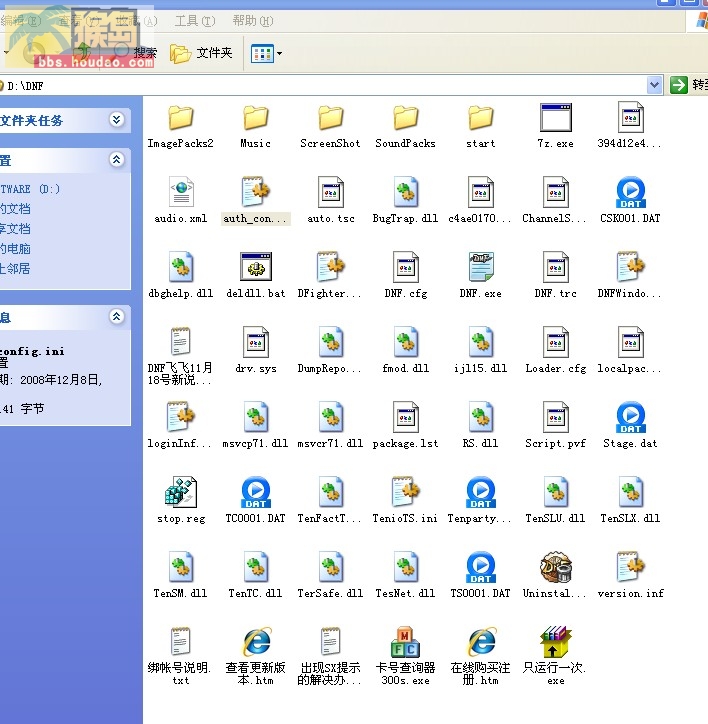Click the BugTrap.dll file
708x724 pixels.
coord(405,192)
